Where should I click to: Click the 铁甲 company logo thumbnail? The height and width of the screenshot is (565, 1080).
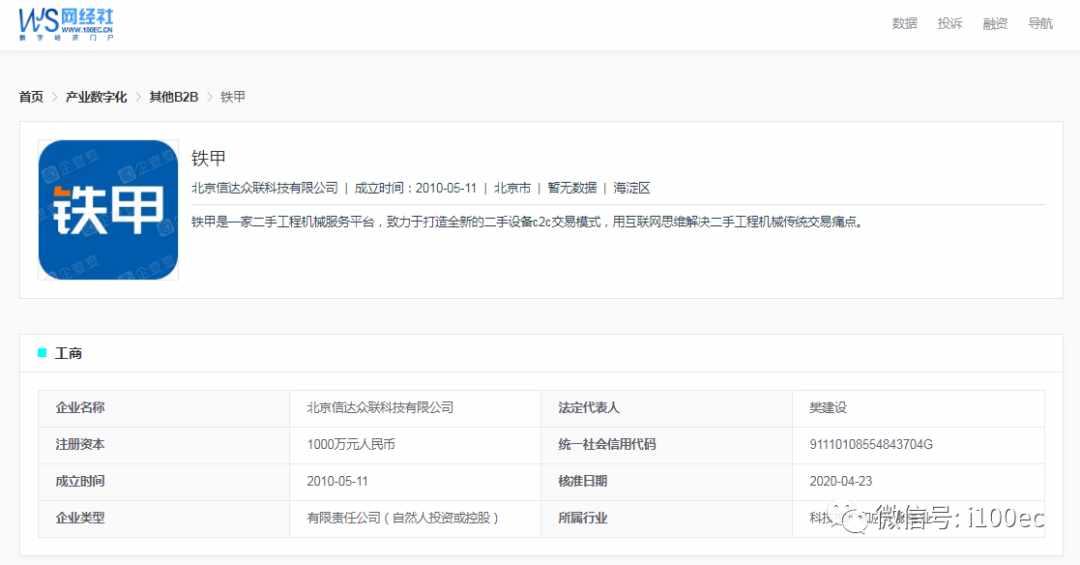(x=108, y=210)
